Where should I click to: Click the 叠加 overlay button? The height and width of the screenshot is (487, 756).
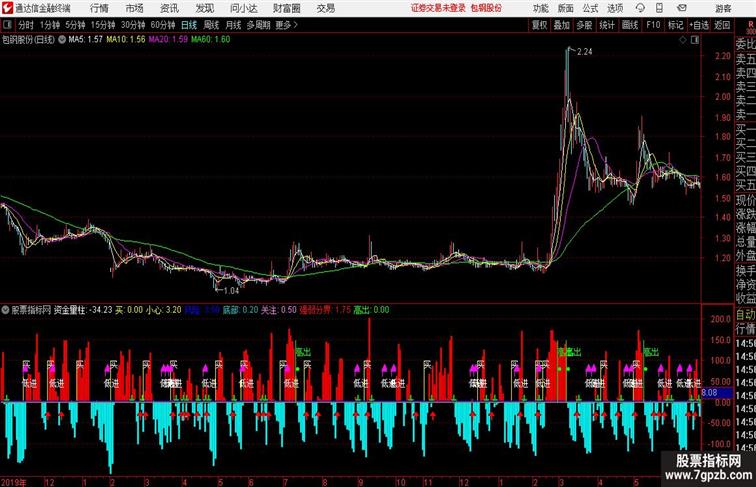562,25
